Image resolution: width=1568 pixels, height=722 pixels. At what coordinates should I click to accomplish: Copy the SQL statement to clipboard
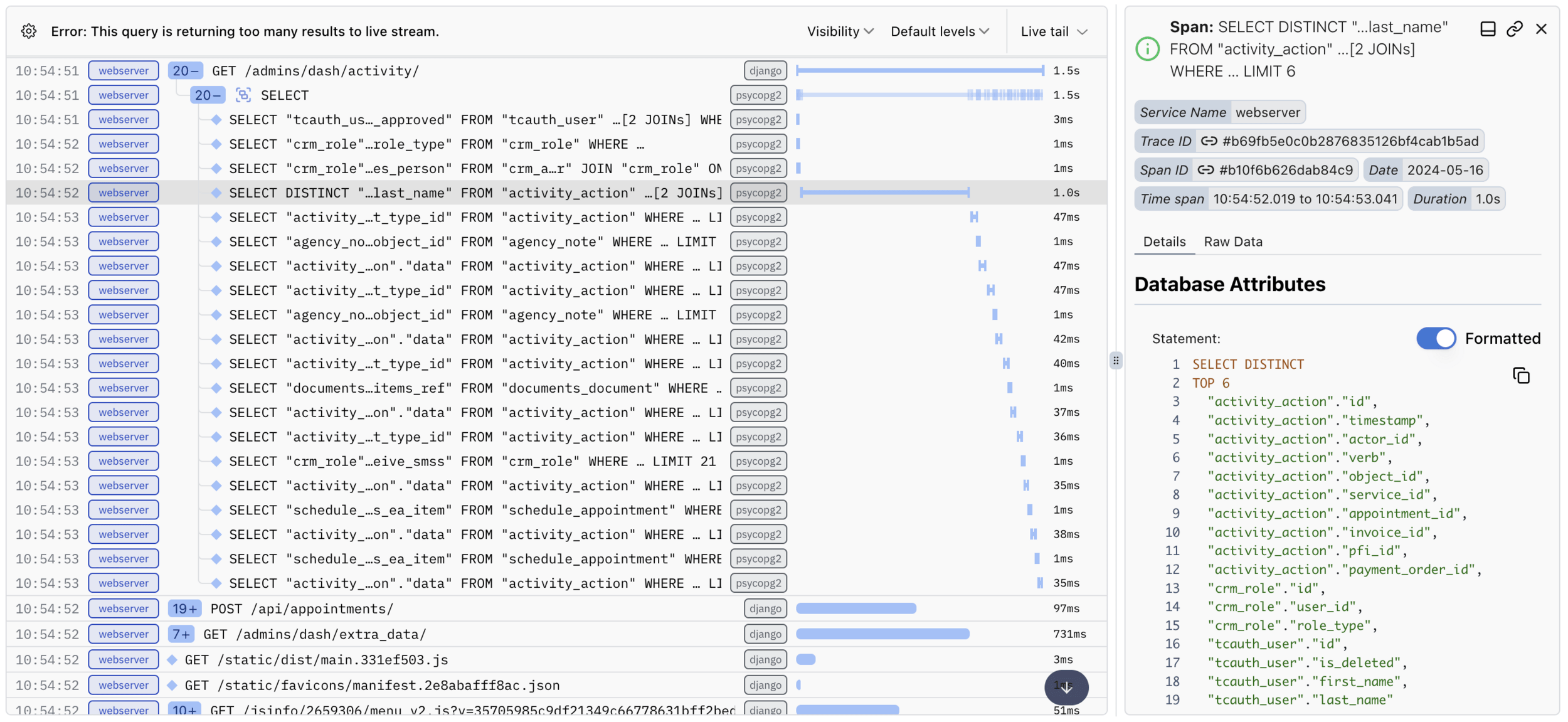tap(1521, 376)
